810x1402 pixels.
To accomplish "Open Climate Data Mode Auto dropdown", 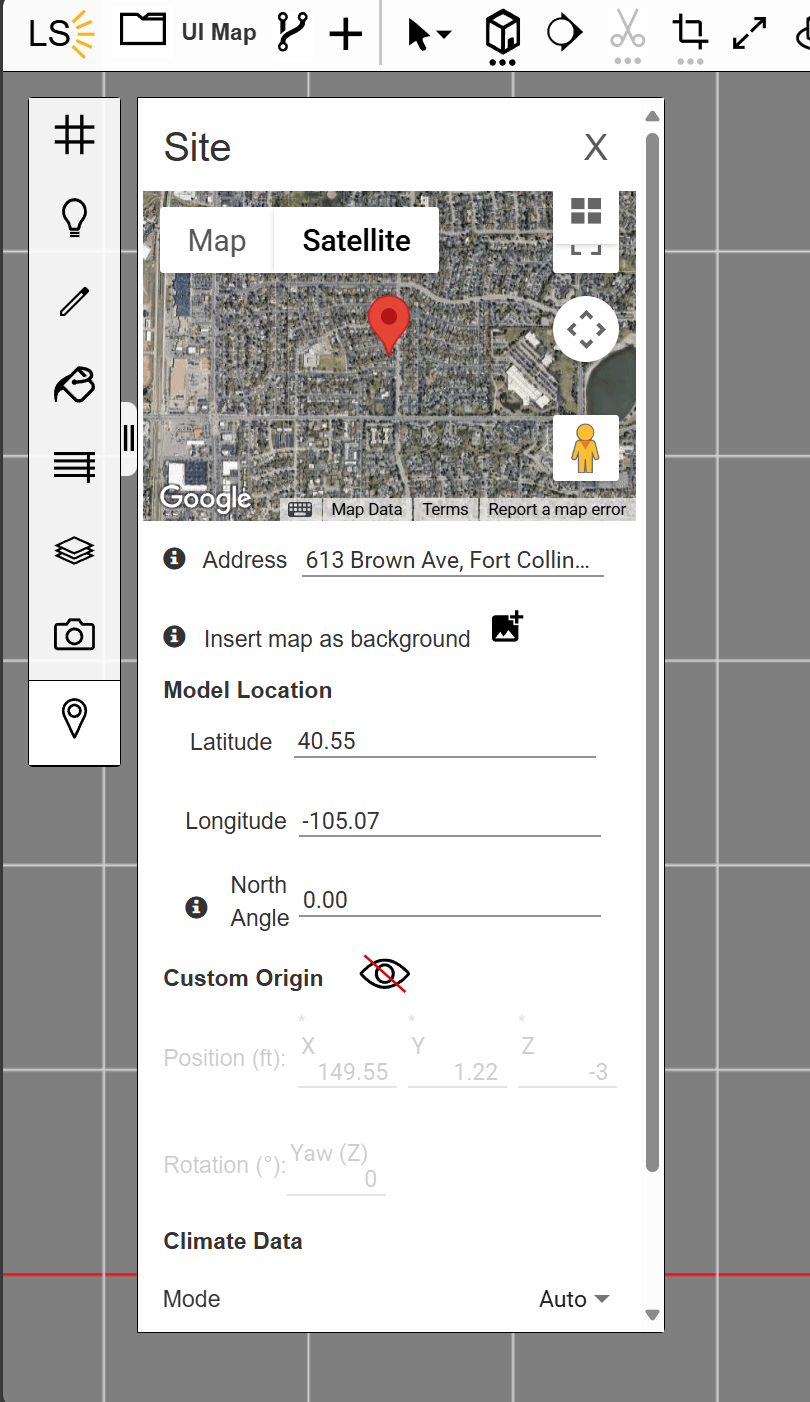I will (x=574, y=1299).
